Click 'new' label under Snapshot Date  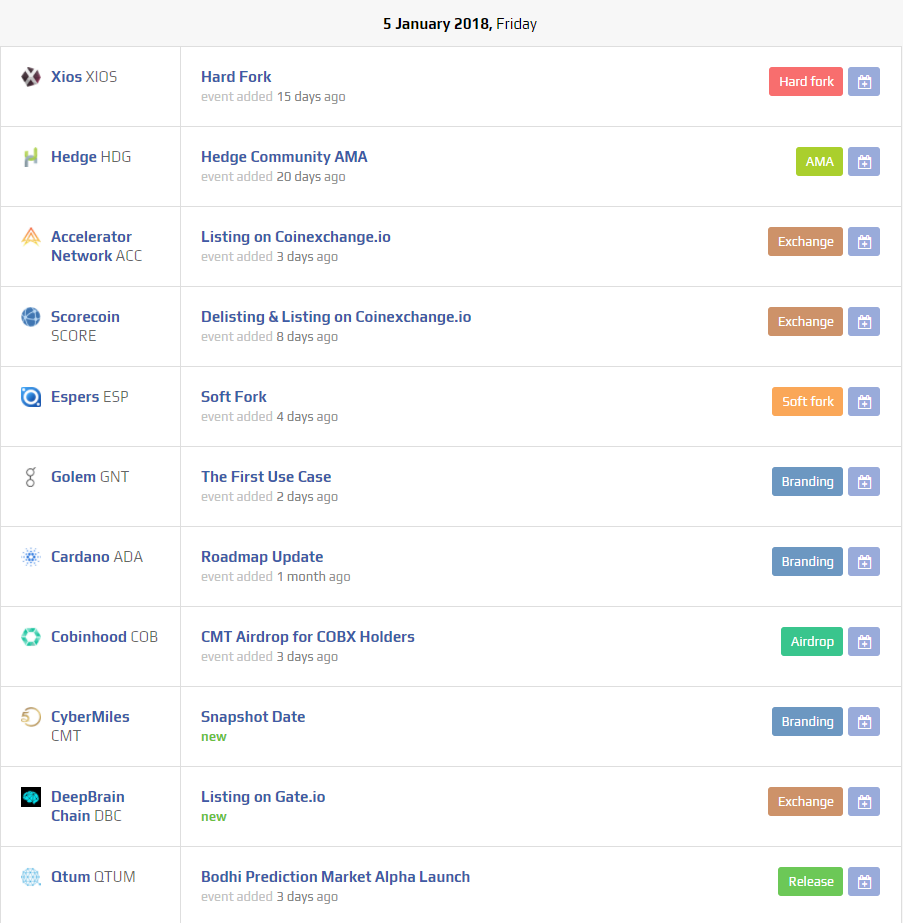coord(214,737)
